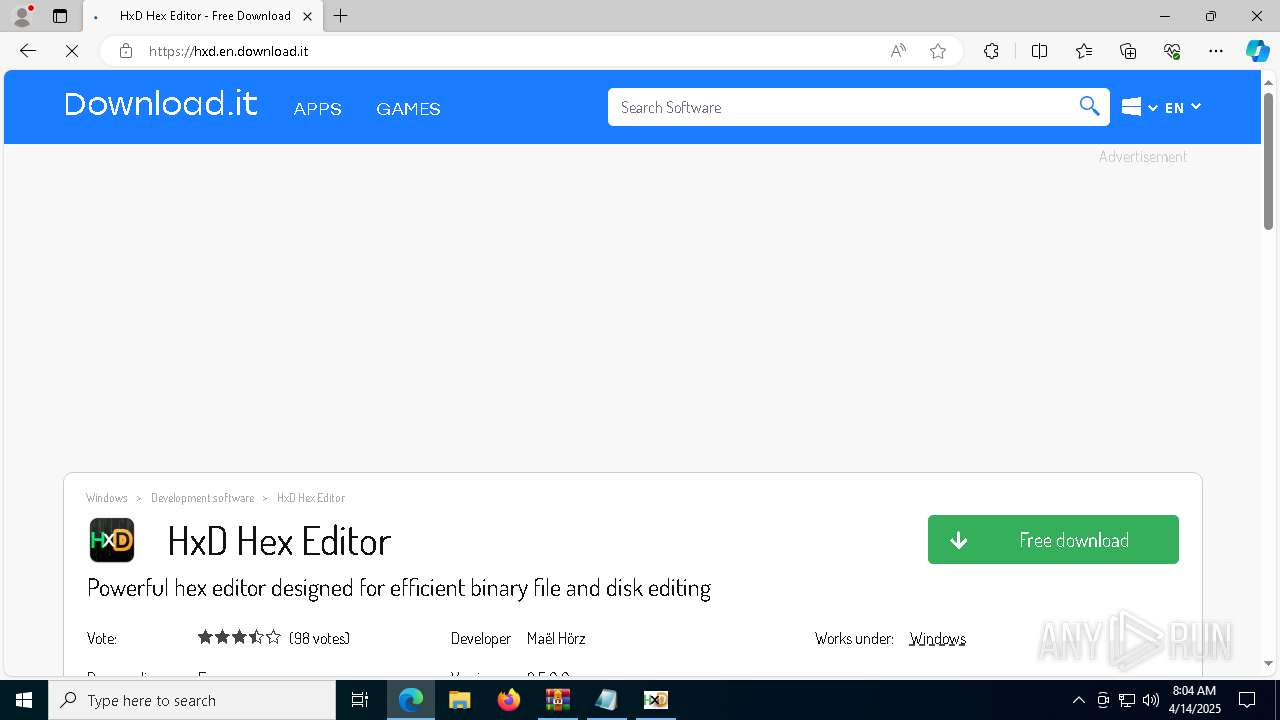Screen dimensions: 1280x720
Task: Expand the Windows platform dropdown
Action: pyautogui.click(x=1139, y=107)
